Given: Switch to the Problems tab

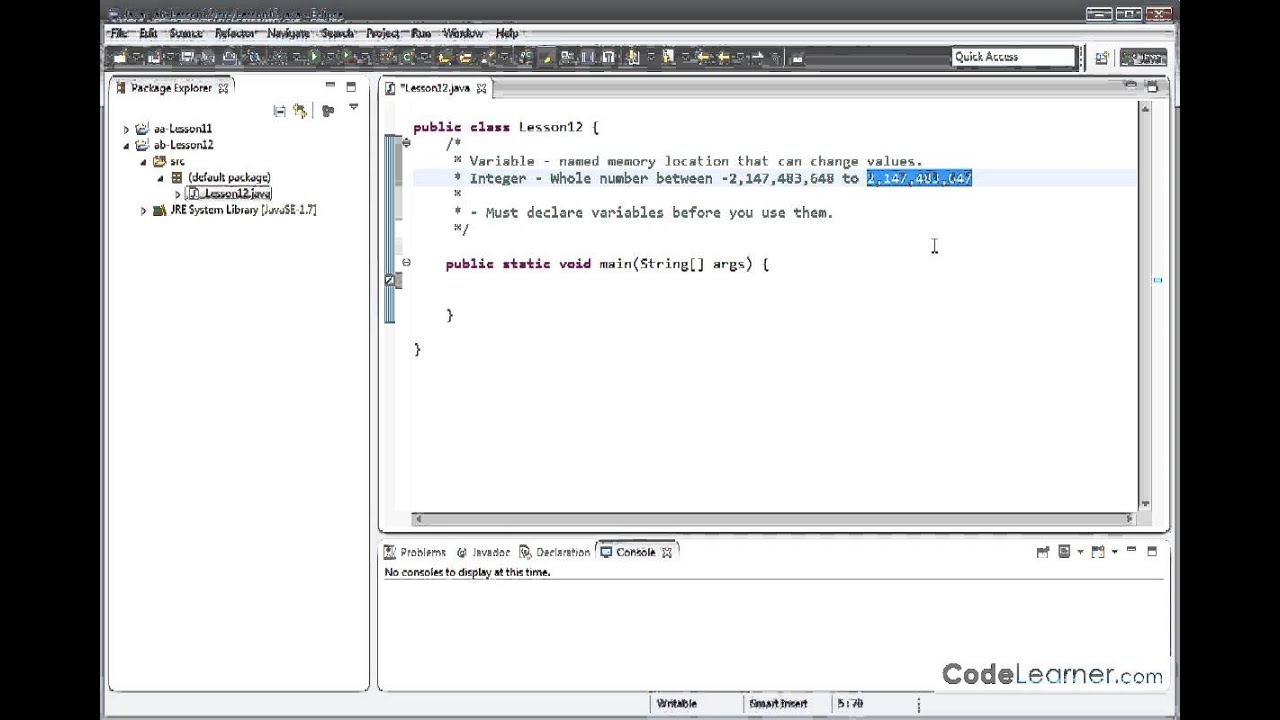Looking at the screenshot, I should coord(416,552).
